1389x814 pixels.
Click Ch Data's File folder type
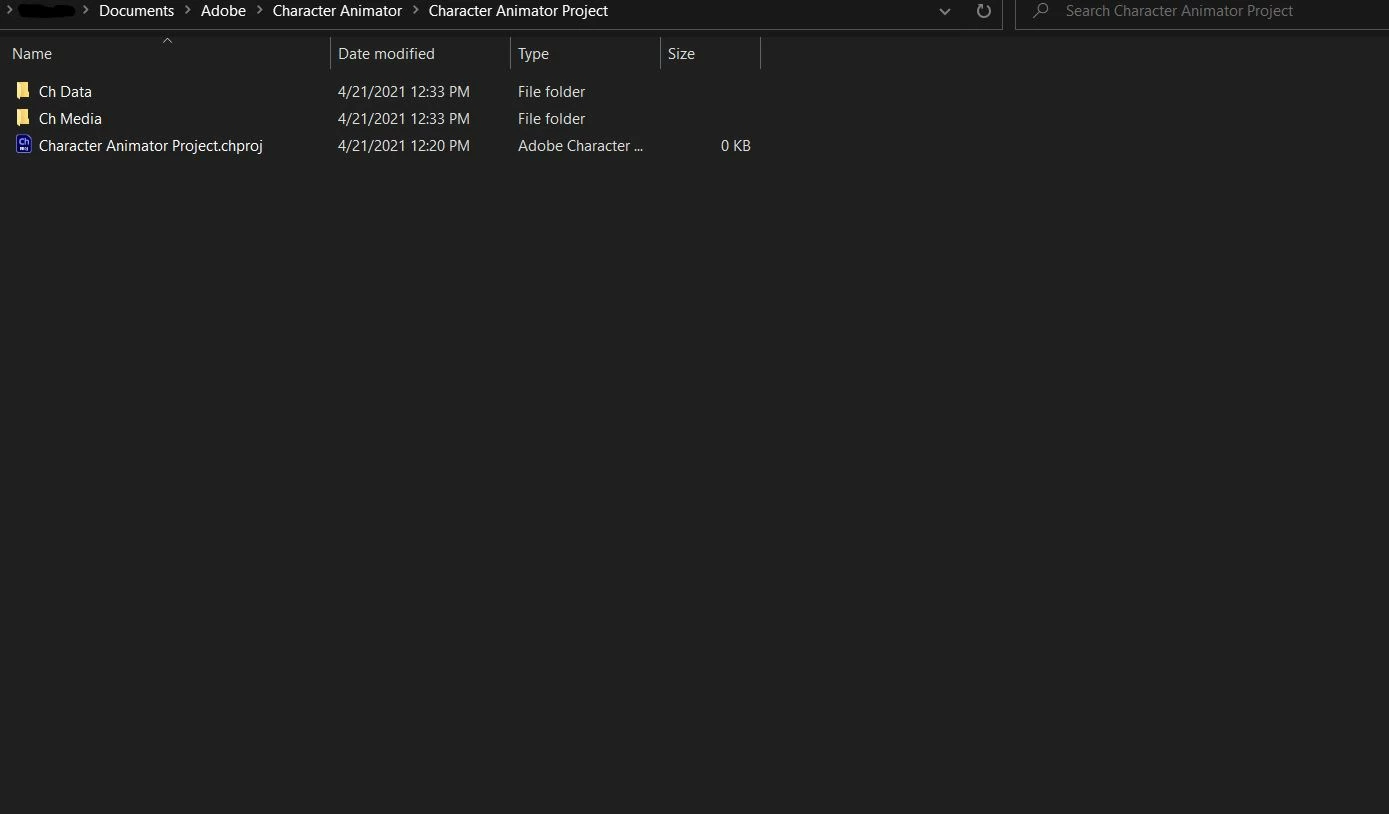tap(551, 91)
